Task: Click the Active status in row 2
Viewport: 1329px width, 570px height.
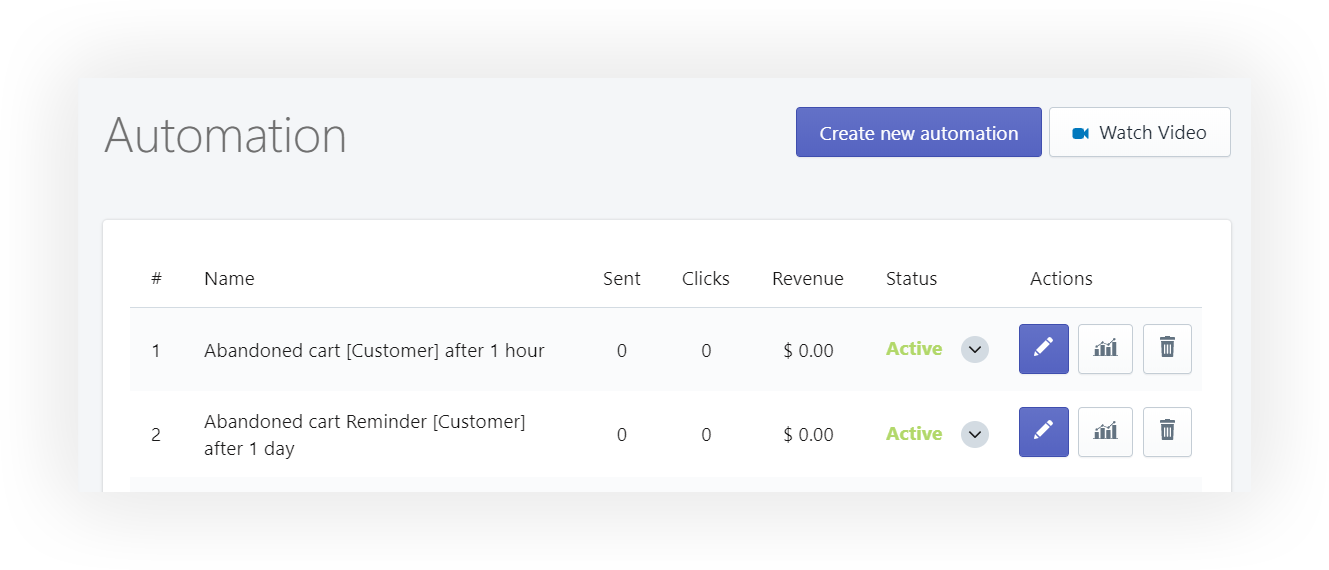Action: (x=914, y=434)
